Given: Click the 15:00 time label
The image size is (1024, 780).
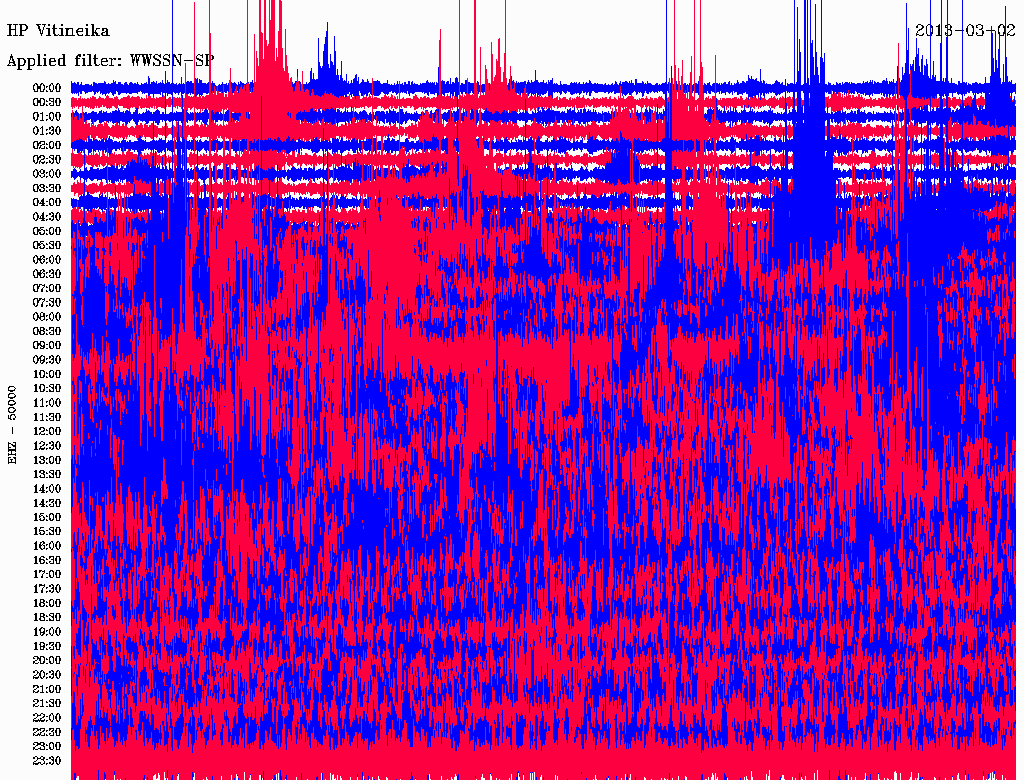Looking at the screenshot, I should point(47,517).
